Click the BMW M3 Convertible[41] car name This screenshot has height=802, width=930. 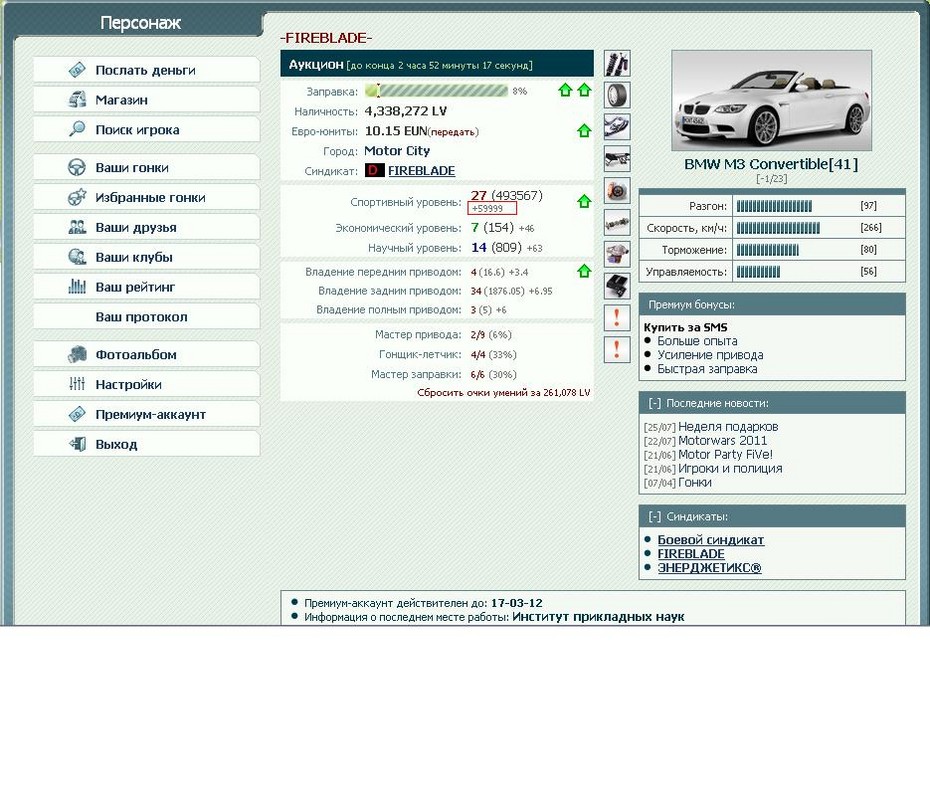(771, 164)
